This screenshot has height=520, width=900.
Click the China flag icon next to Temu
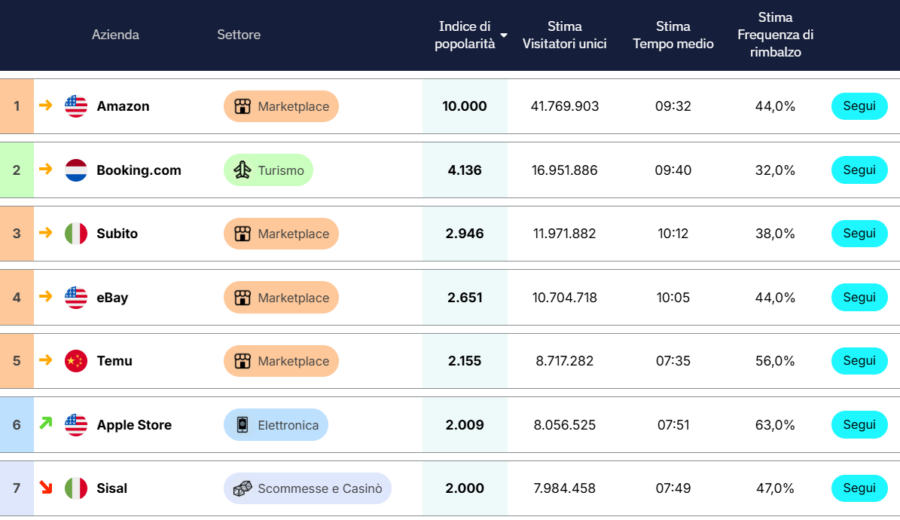pos(76,361)
